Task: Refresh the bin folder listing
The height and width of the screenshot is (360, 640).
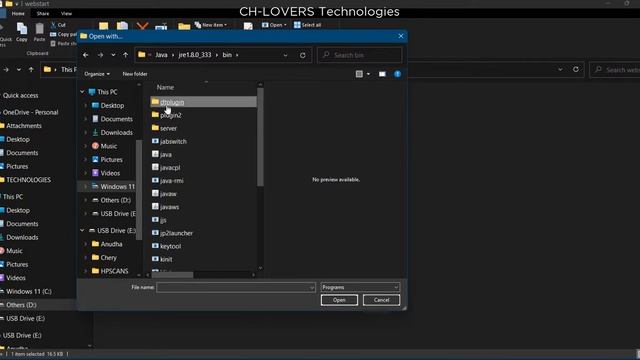Action: [x=302, y=55]
